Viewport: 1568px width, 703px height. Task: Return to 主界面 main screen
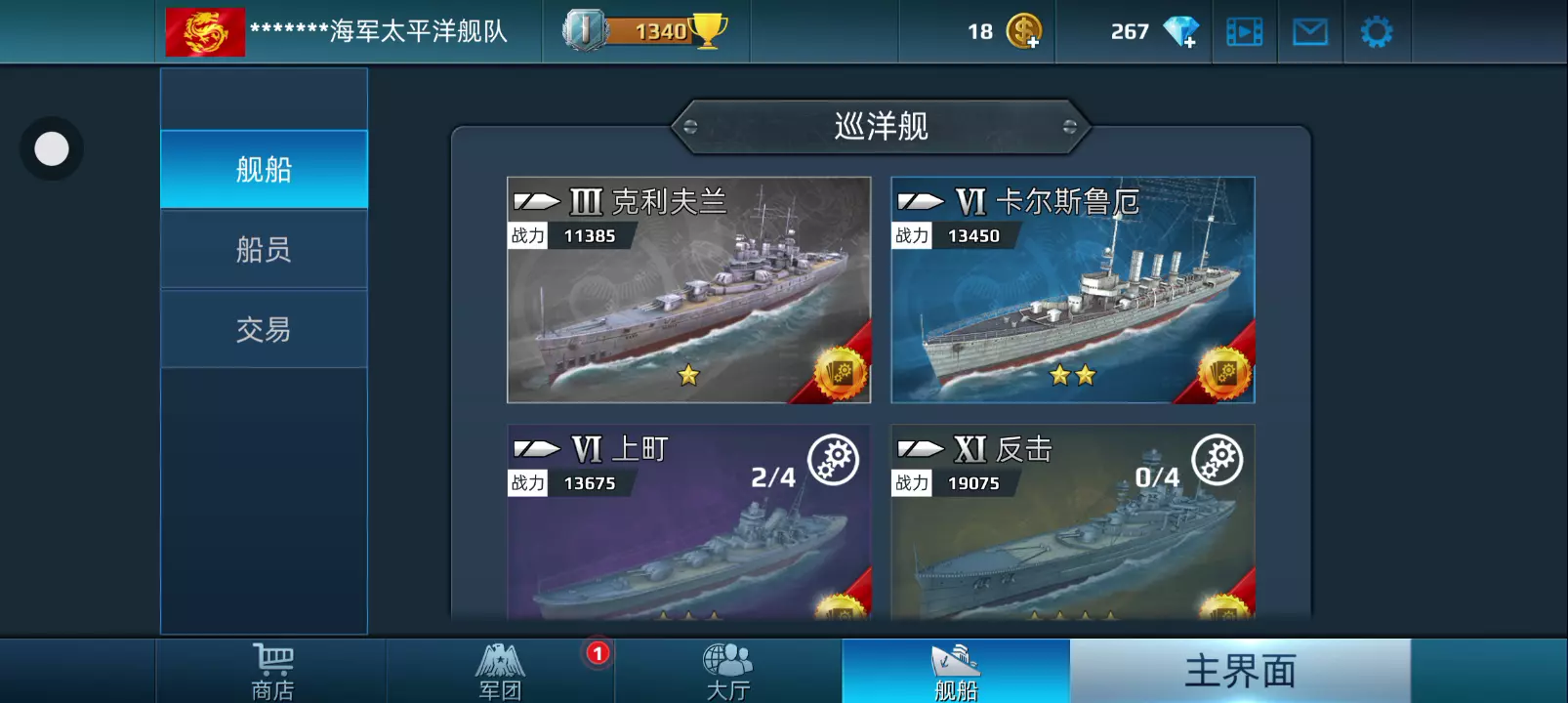pyautogui.click(x=1240, y=672)
